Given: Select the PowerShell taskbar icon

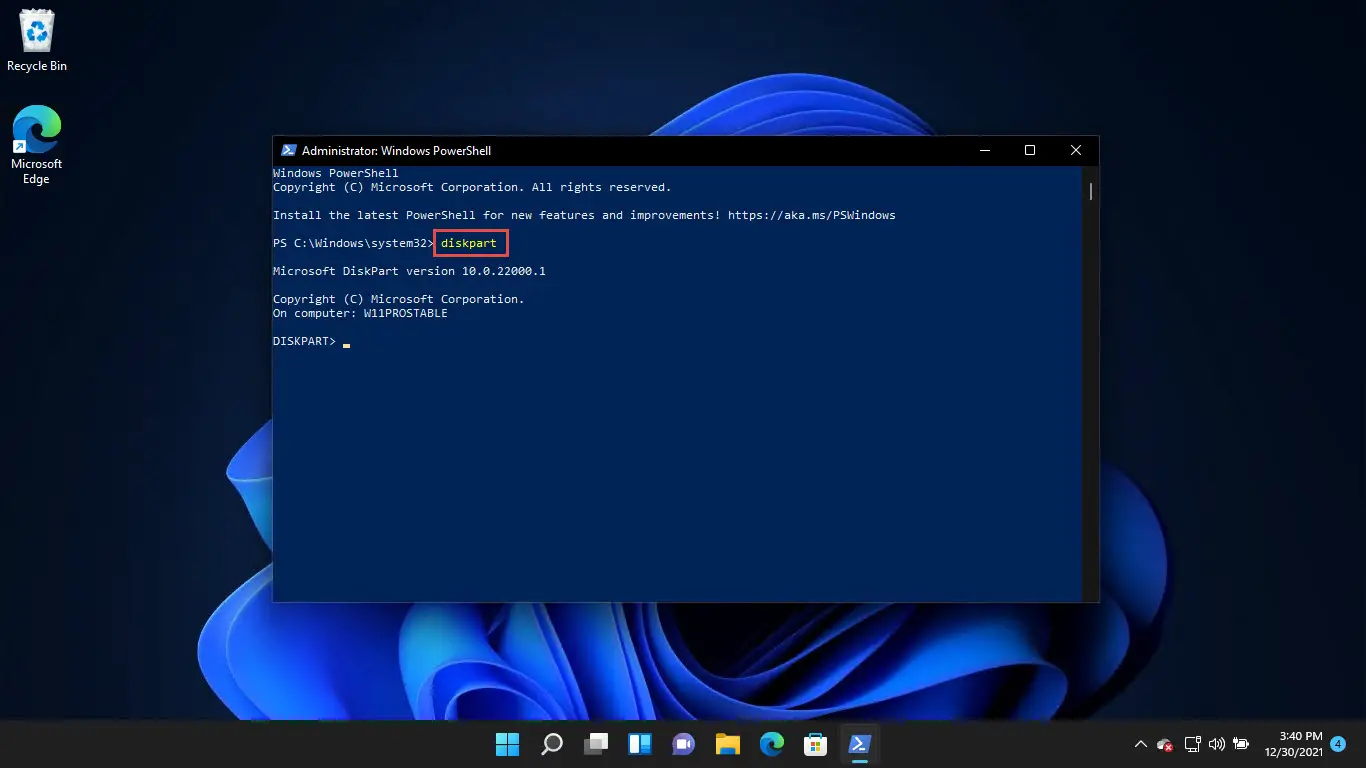Looking at the screenshot, I should [859, 744].
